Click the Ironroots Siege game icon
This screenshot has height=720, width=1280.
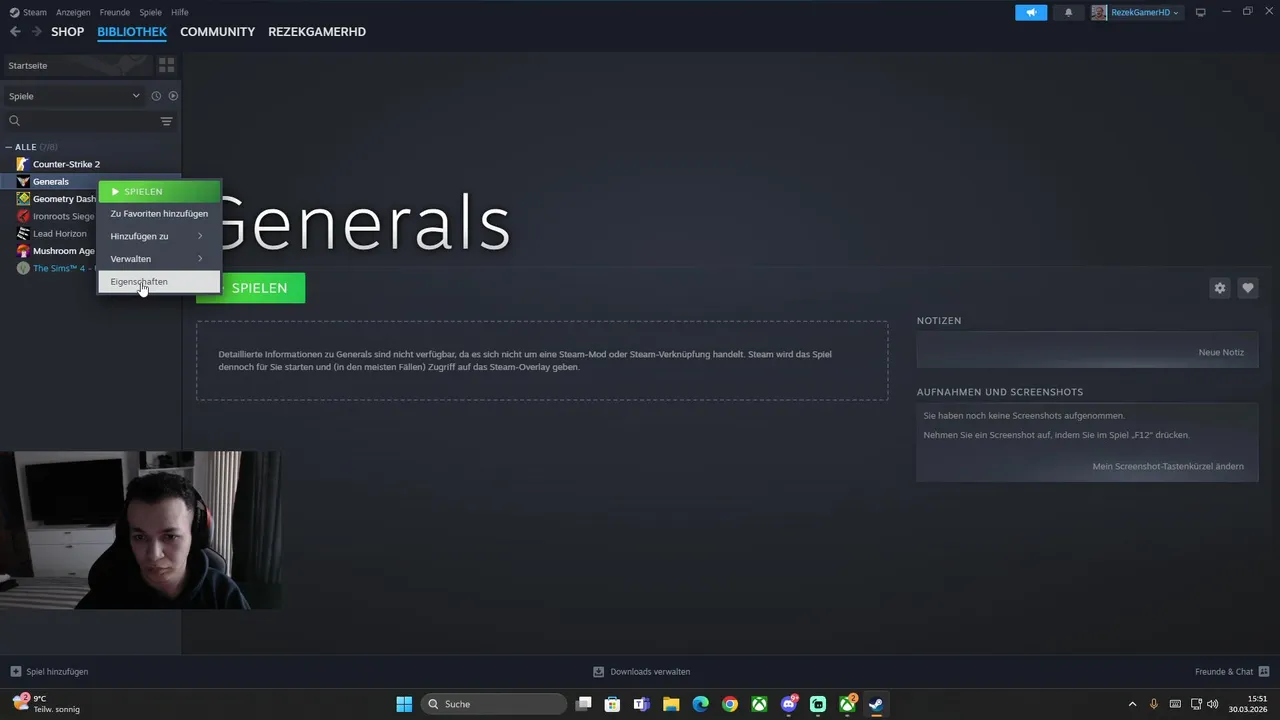pyautogui.click(x=23, y=216)
